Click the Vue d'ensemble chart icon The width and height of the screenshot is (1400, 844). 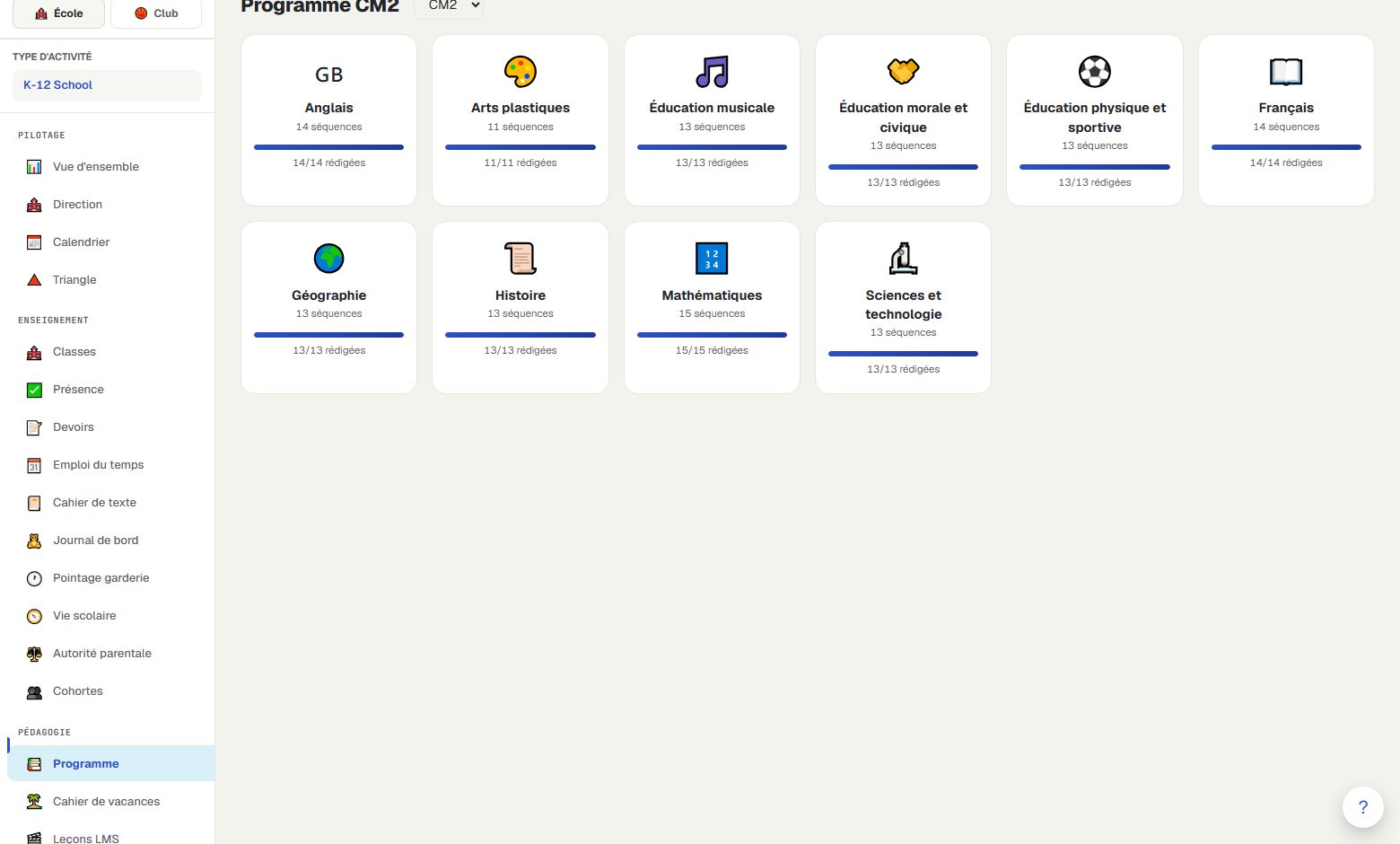(34, 167)
